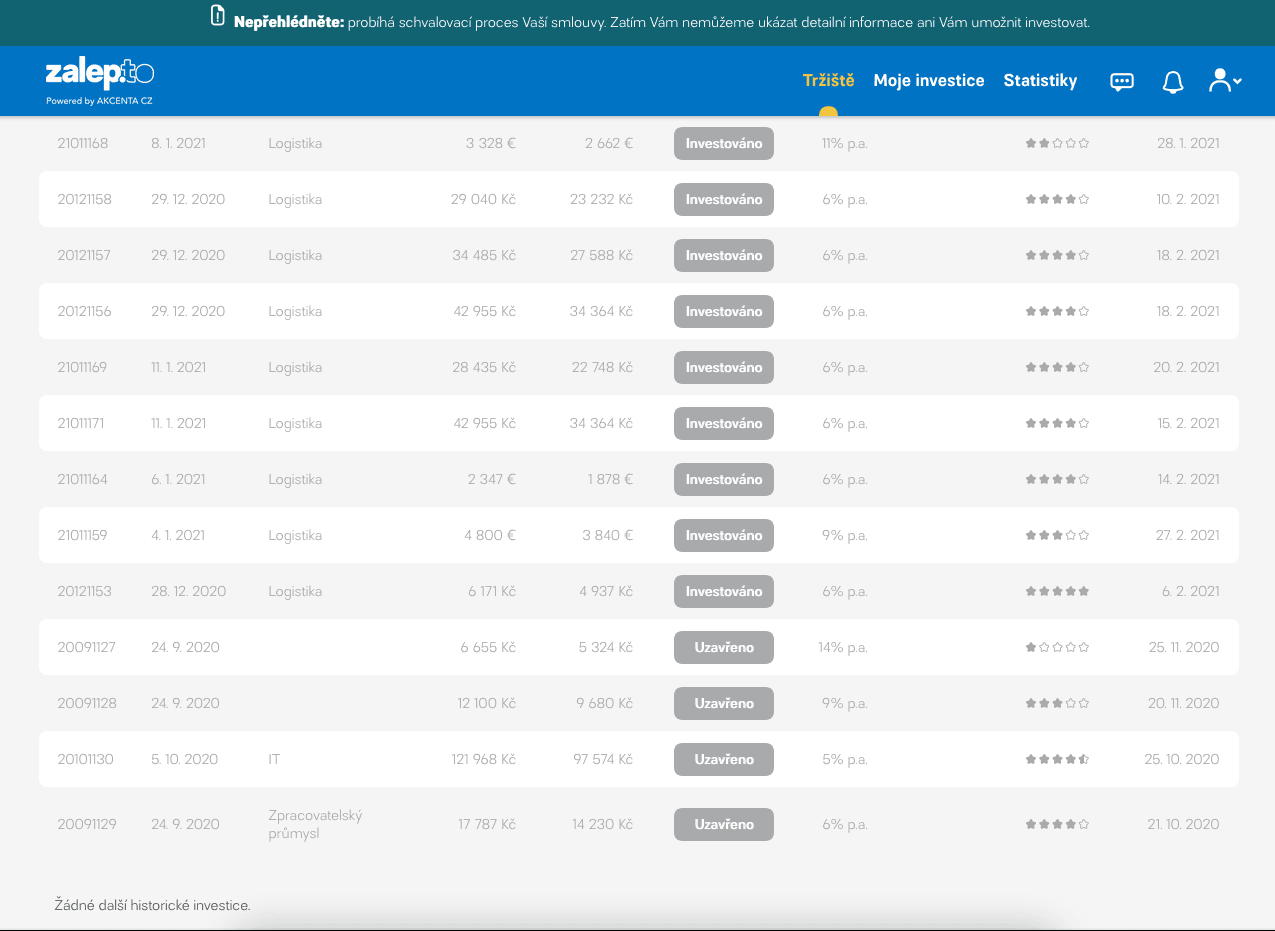
Task: Click Investováno button for loan 21011171
Action: tap(724, 423)
